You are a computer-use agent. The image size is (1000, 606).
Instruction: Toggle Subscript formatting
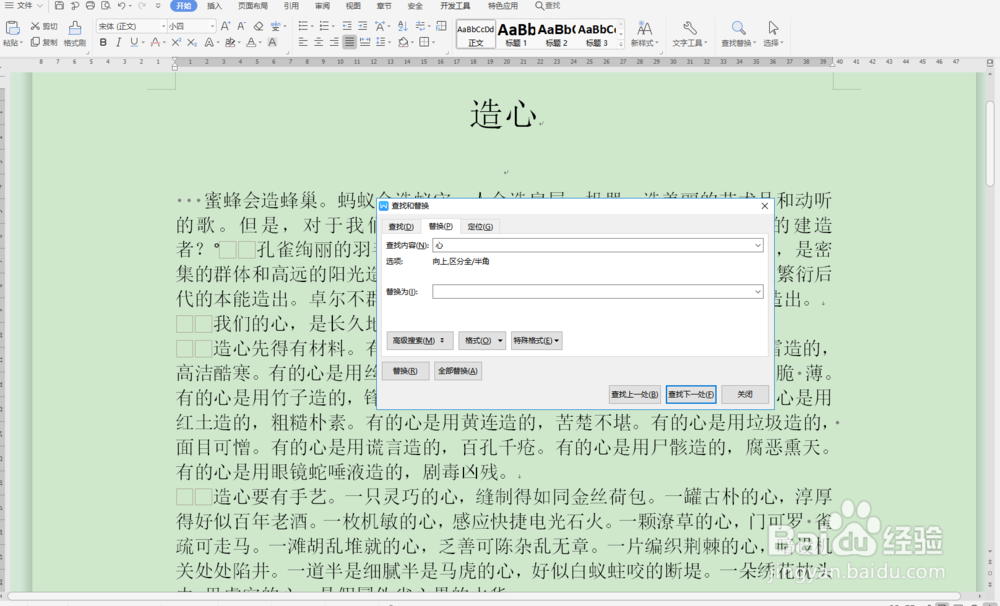[191, 42]
